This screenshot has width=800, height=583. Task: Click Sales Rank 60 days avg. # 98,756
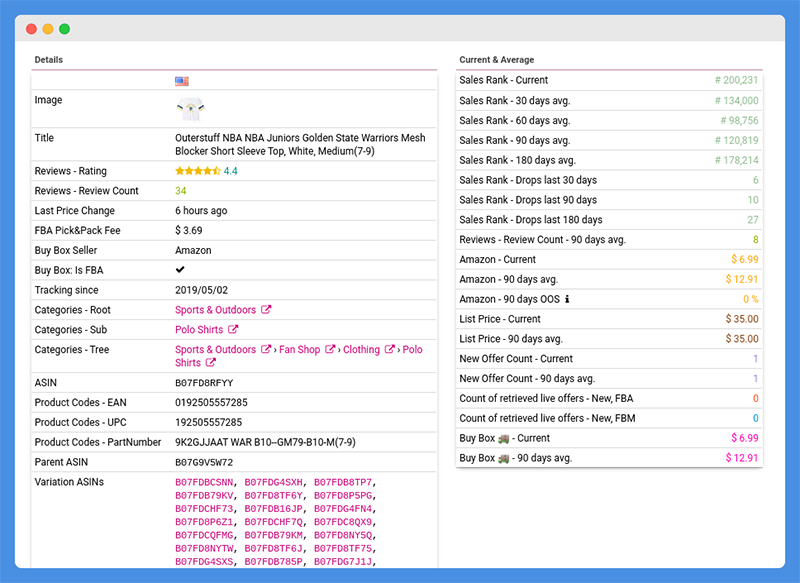[x=739, y=120]
